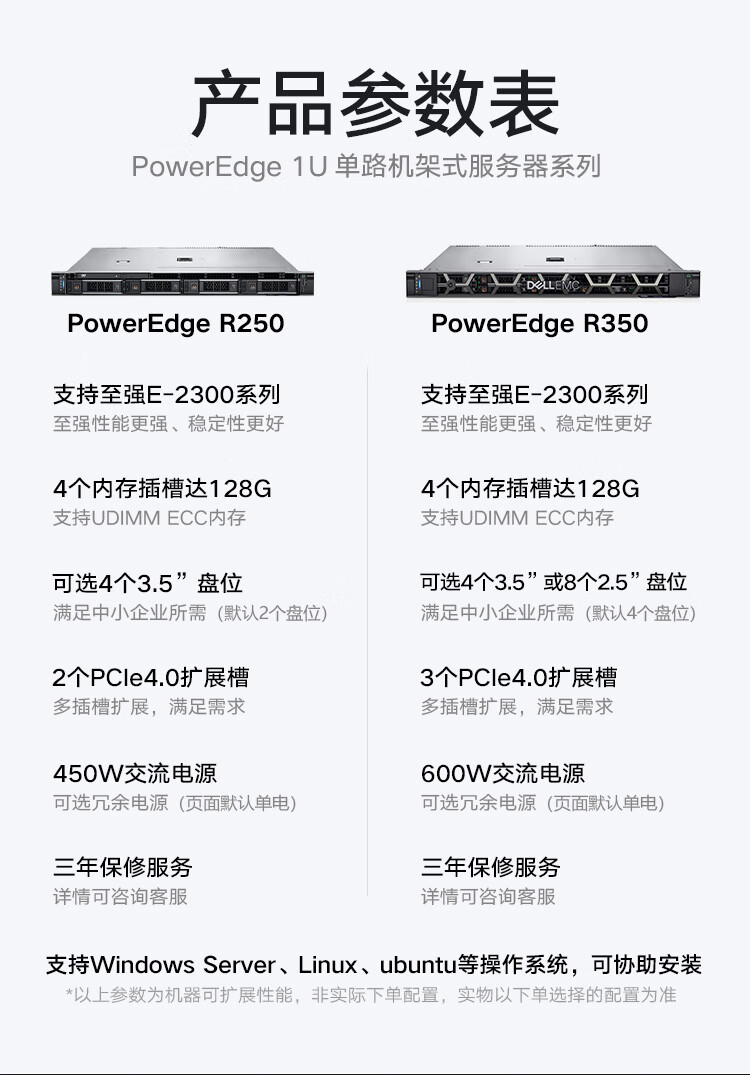Click R250's 三年保修服务 heading
The image size is (750, 1075).
pyautogui.click(x=122, y=867)
